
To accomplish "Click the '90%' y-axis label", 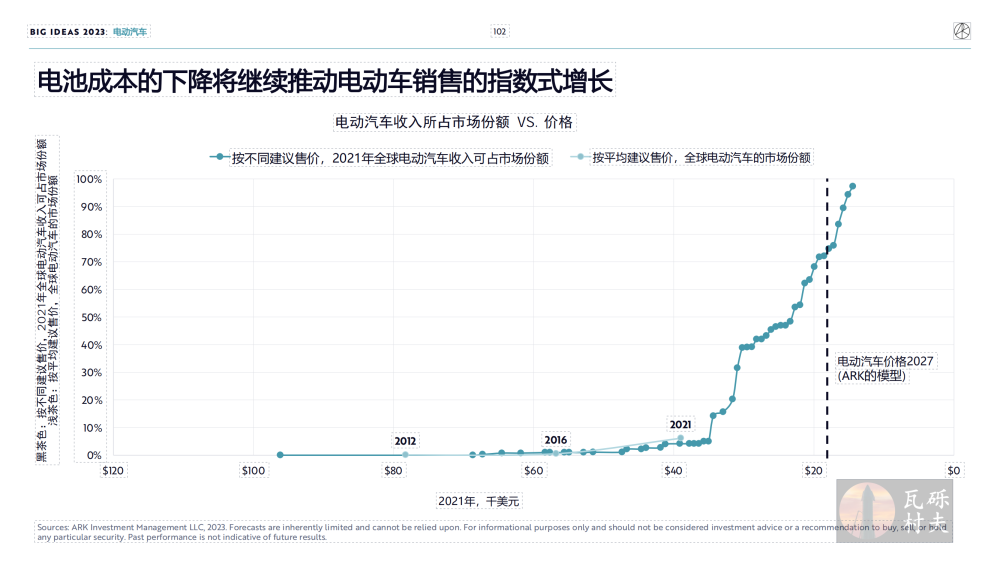I will (91, 207).
